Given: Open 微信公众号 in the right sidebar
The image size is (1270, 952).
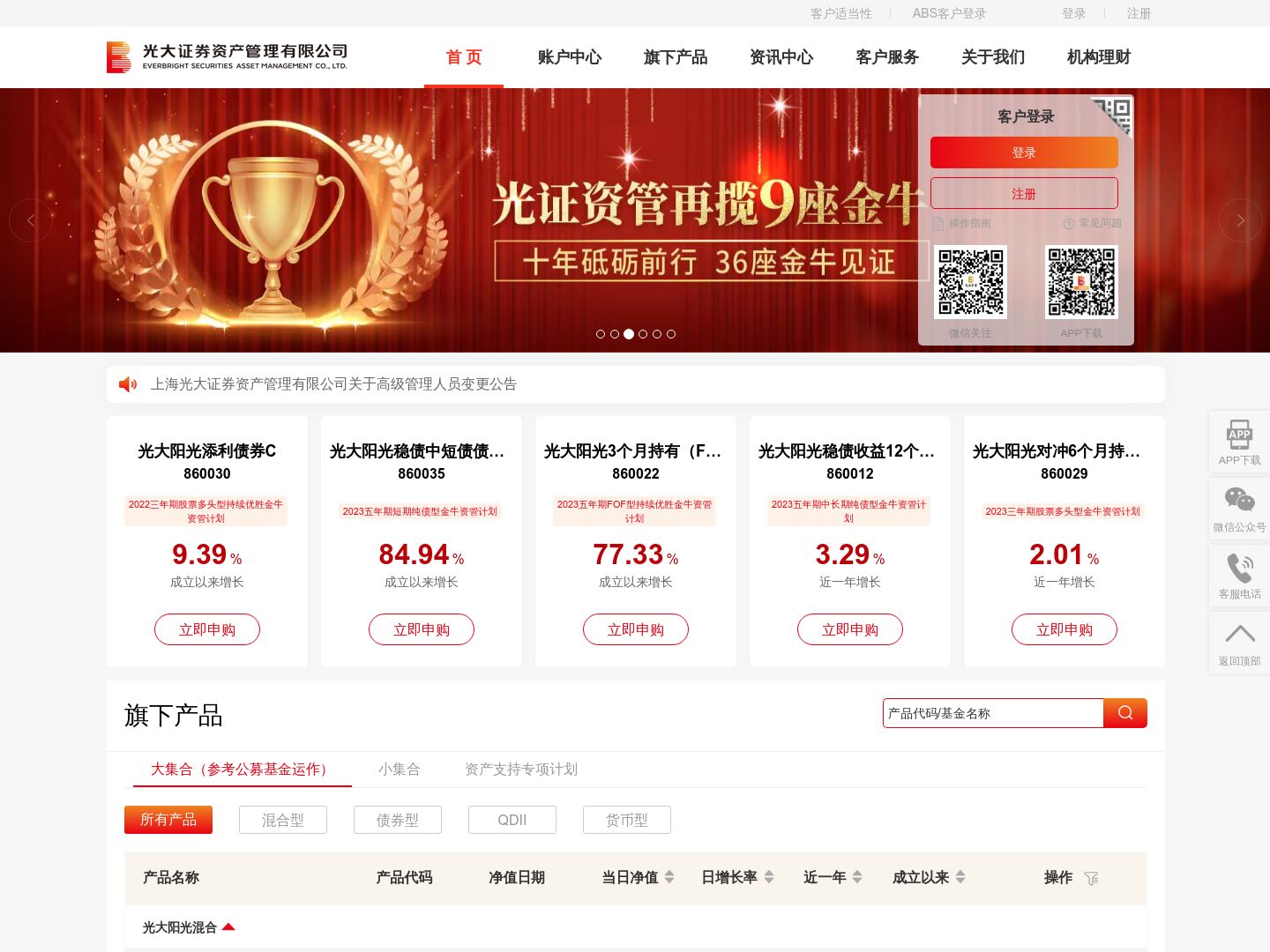Looking at the screenshot, I should point(1239,509).
